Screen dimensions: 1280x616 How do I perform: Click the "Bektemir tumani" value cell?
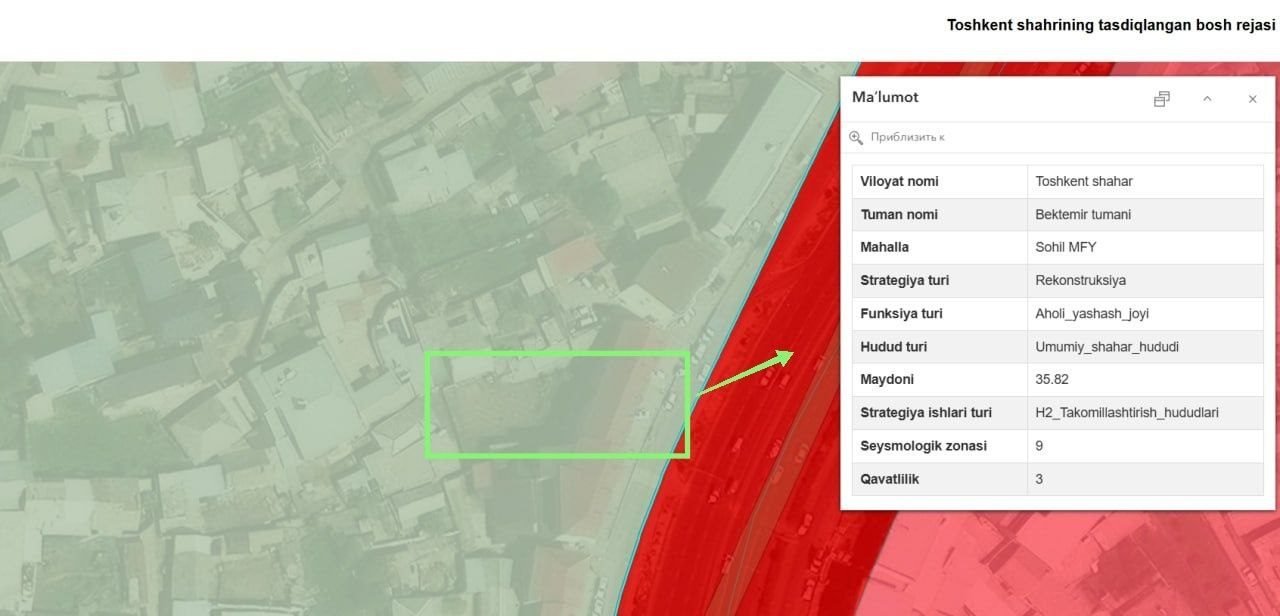click(x=1145, y=214)
